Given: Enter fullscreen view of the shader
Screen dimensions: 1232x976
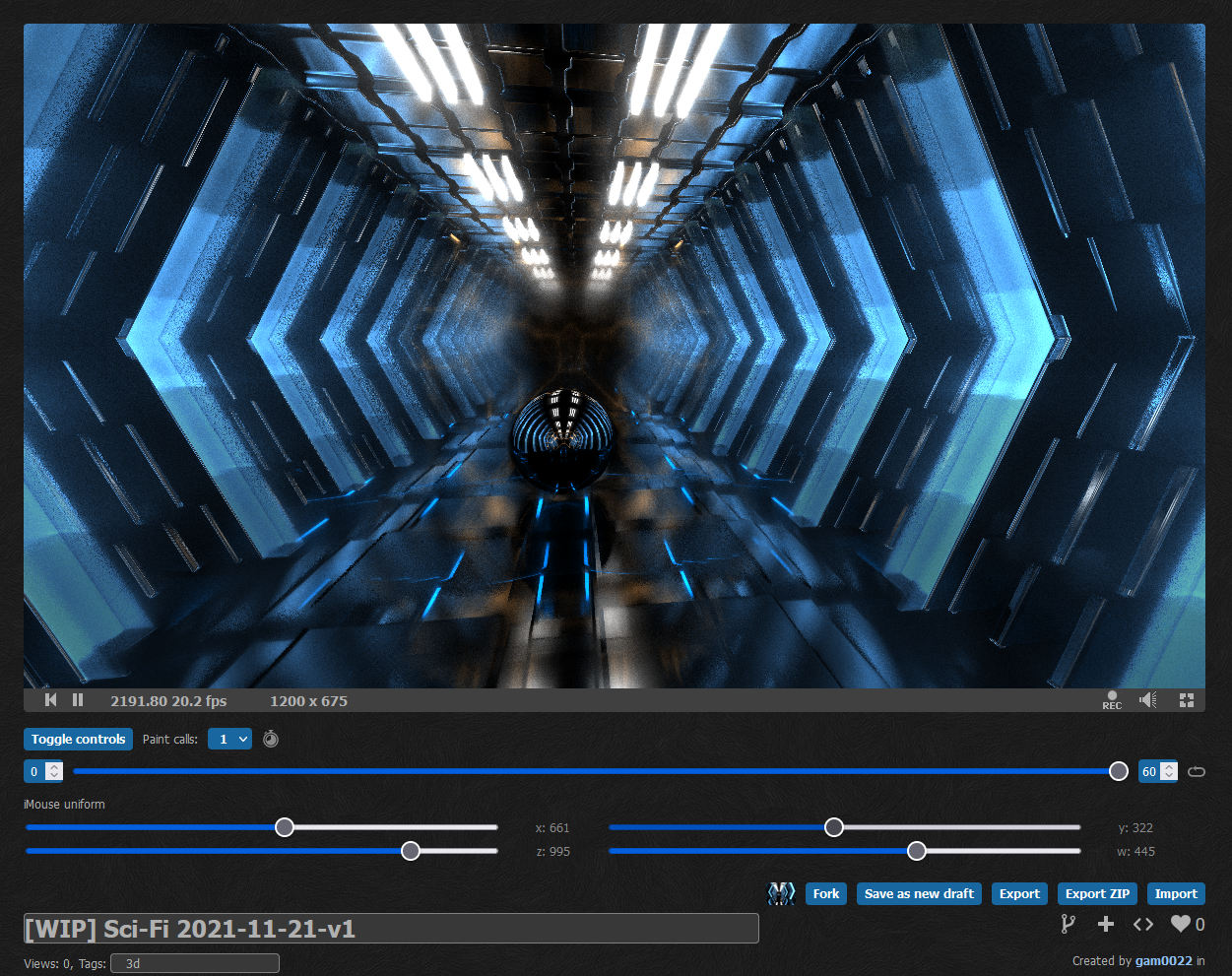Looking at the screenshot, I should coord(1187,700).
